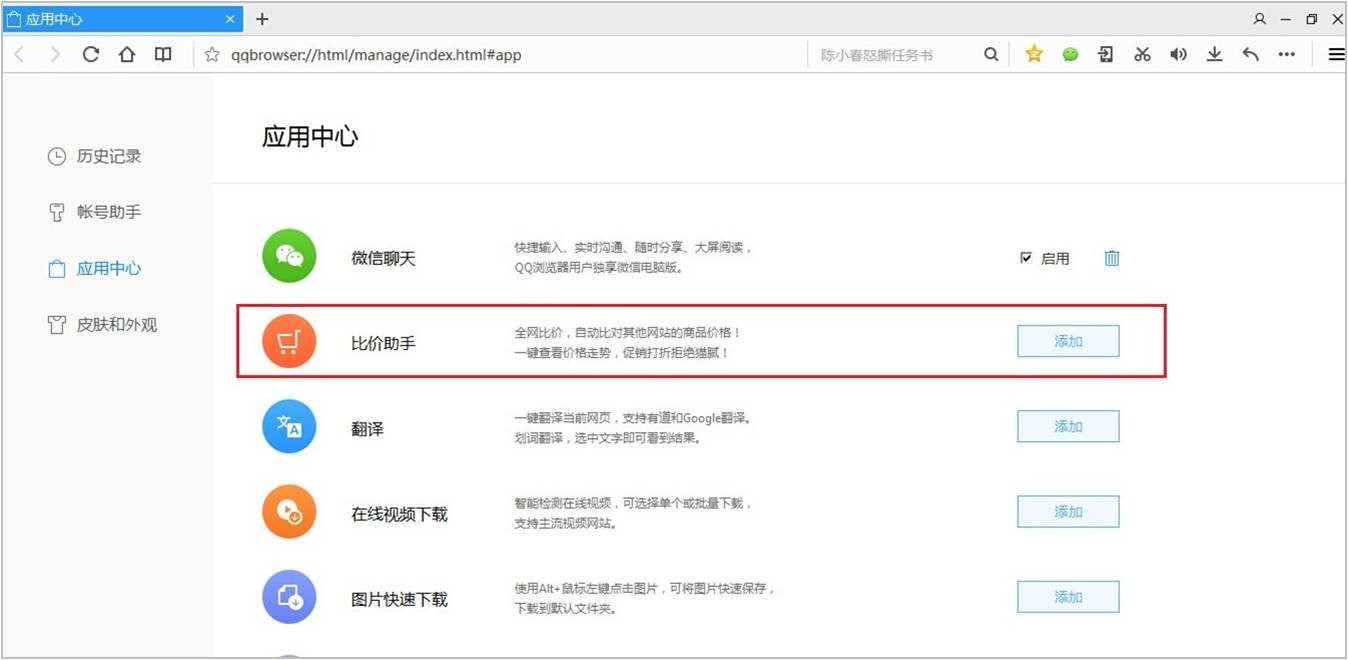
Task: Click the search box with 陈小春 text
Action: point(895,55)
